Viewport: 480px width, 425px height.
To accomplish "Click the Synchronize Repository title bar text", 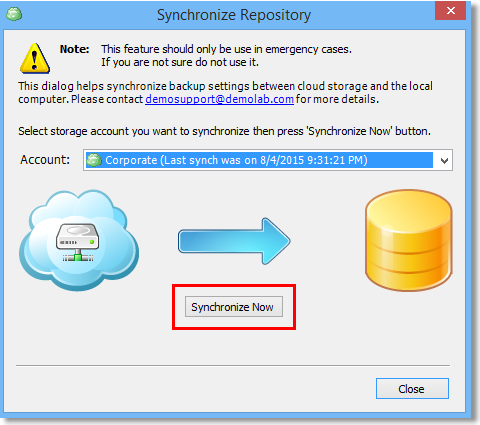I will (x=234, y=15).
